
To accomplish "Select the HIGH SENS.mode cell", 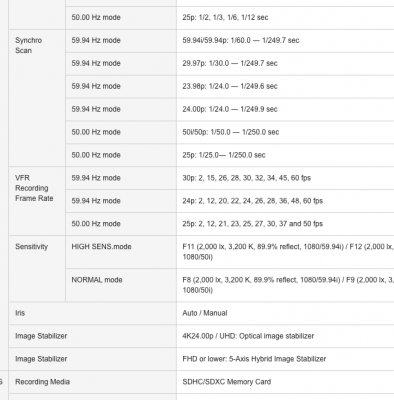I will click(x=121, y=252).
